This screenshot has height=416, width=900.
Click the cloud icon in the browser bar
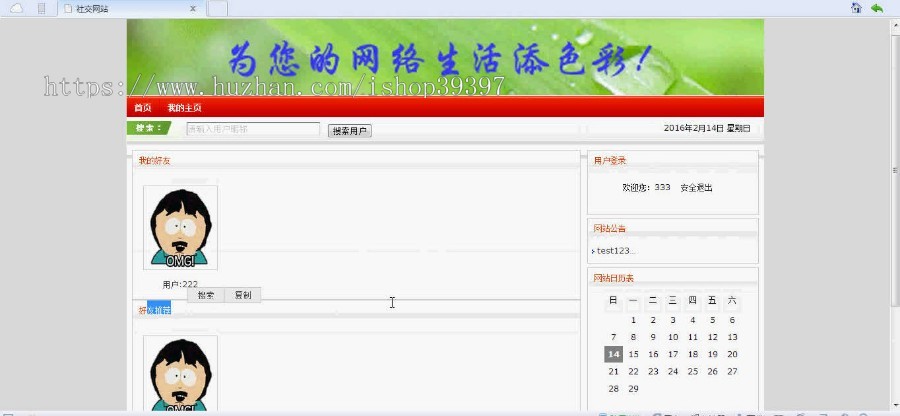click(x=17, y=8)
